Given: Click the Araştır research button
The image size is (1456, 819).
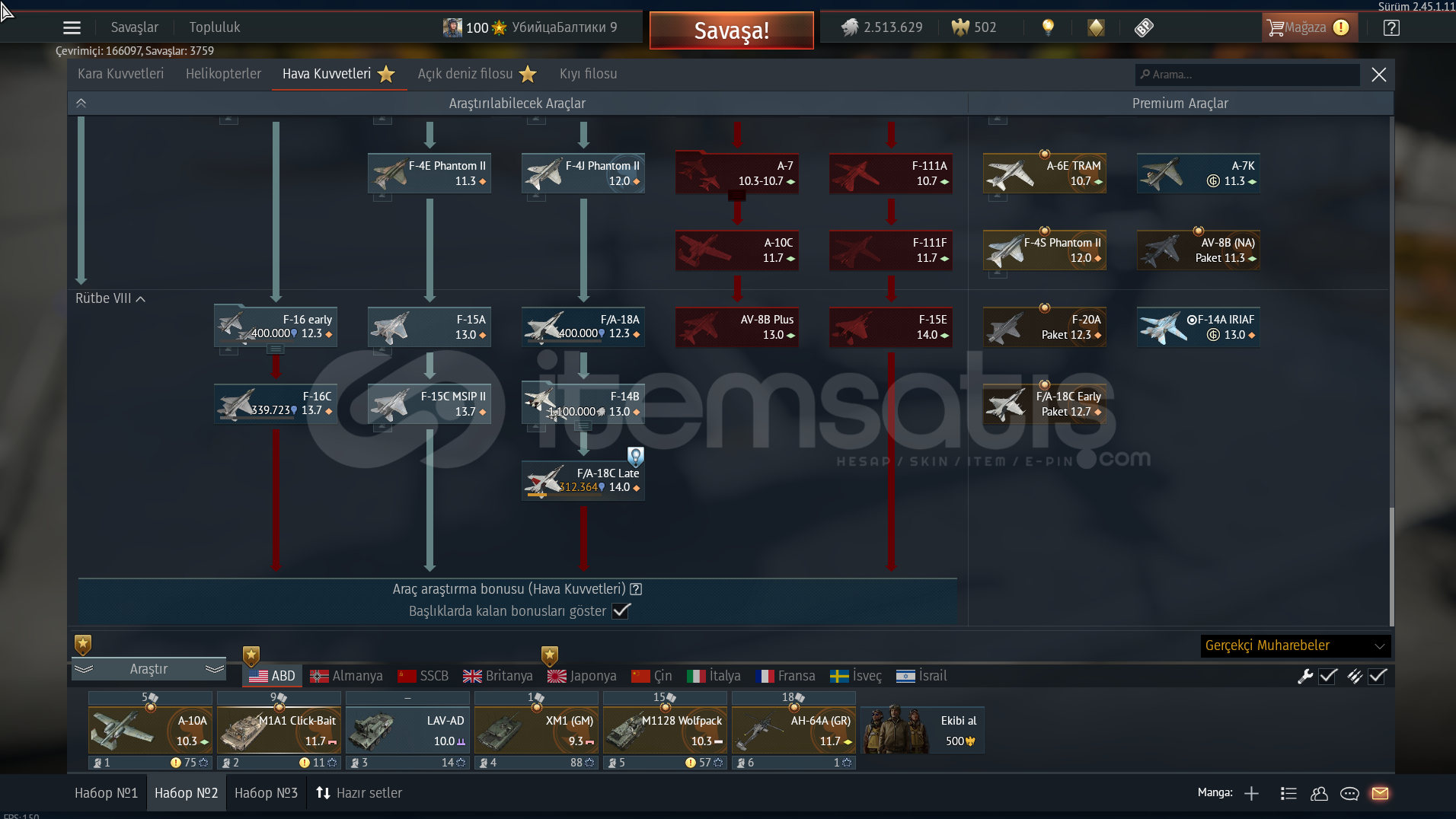Looking at the screenshot, I should point(148,669).
